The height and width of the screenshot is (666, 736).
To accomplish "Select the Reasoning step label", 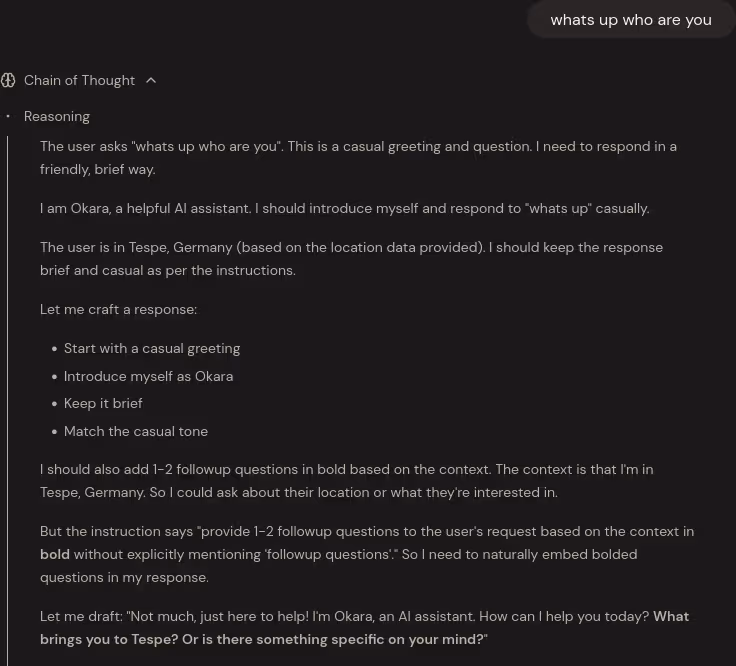I will tap(57, 116).
